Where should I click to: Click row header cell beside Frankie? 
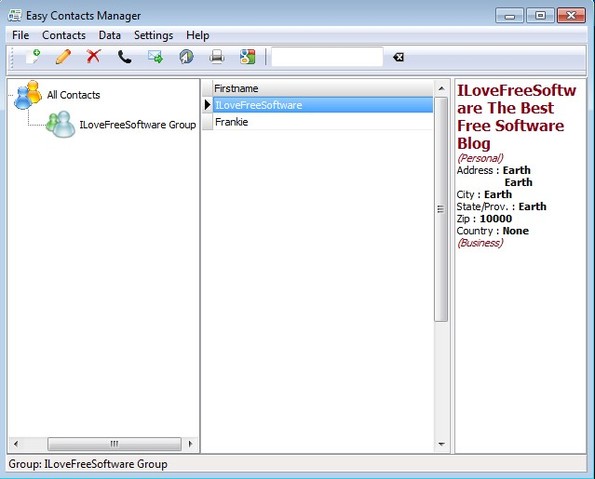click(x=207, y=122)
